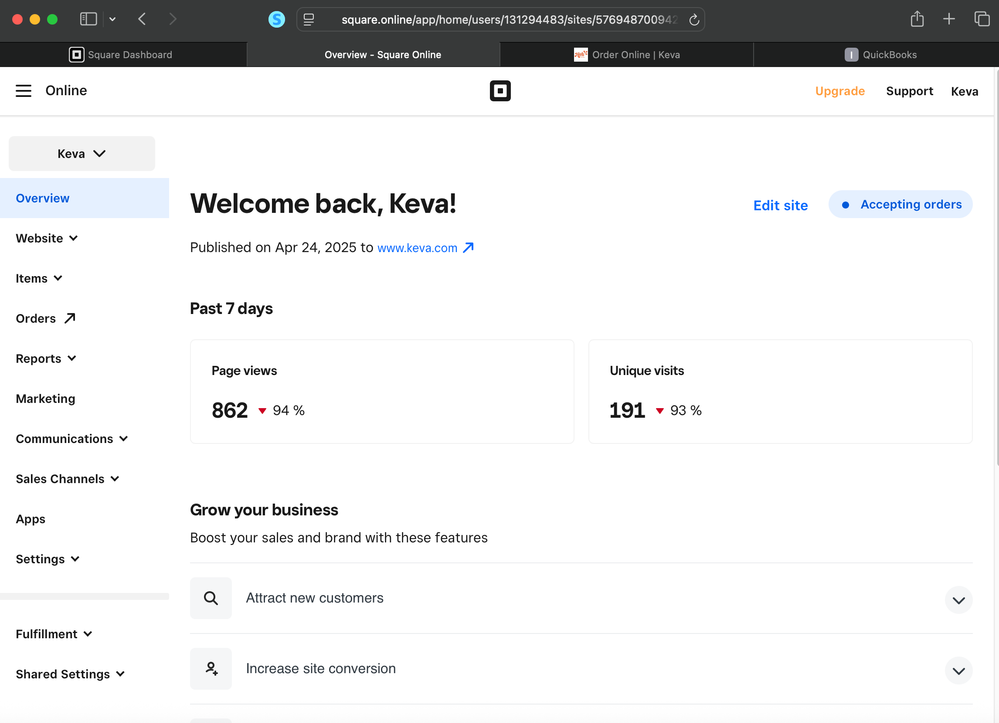Click the browser URL address field
Image resolution: width=999 pixels, height=723 pixels.
pos(500,20)
